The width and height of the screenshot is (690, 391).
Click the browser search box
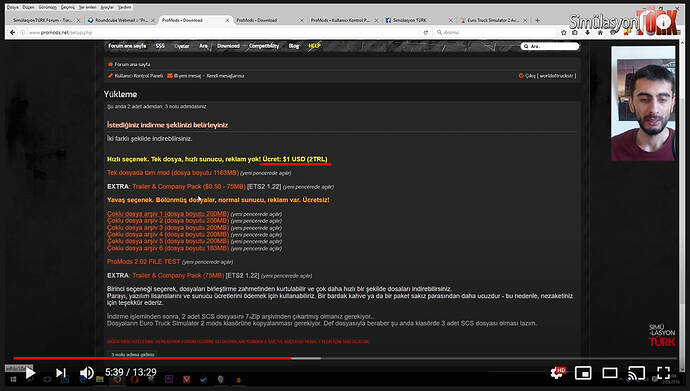click(495, 33)
